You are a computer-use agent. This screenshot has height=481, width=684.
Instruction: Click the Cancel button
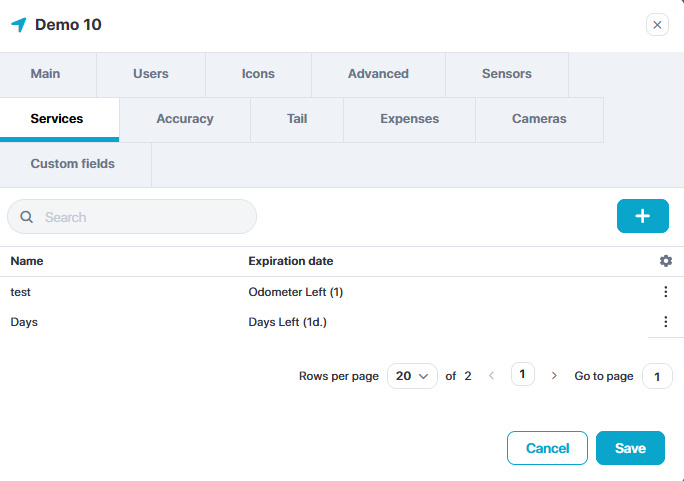[x=547, y=448]
